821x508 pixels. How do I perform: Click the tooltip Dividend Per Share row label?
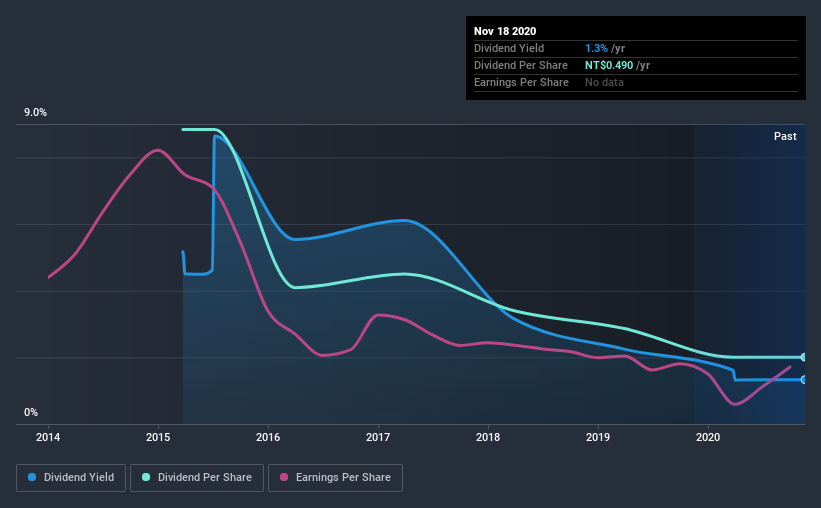[x=520, y=65]
